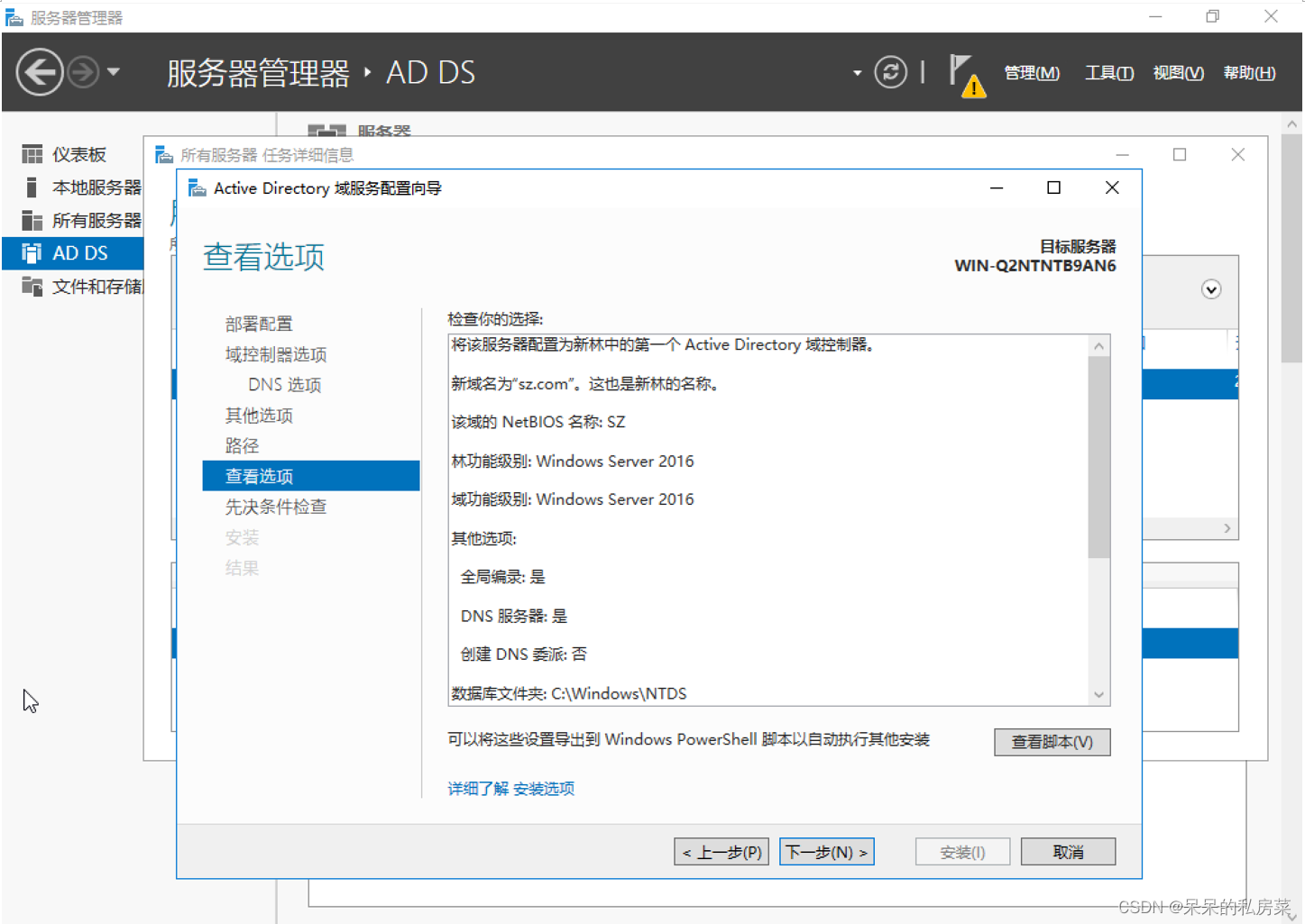Go to 先决条件检查 wizard step

coord(276,507)
